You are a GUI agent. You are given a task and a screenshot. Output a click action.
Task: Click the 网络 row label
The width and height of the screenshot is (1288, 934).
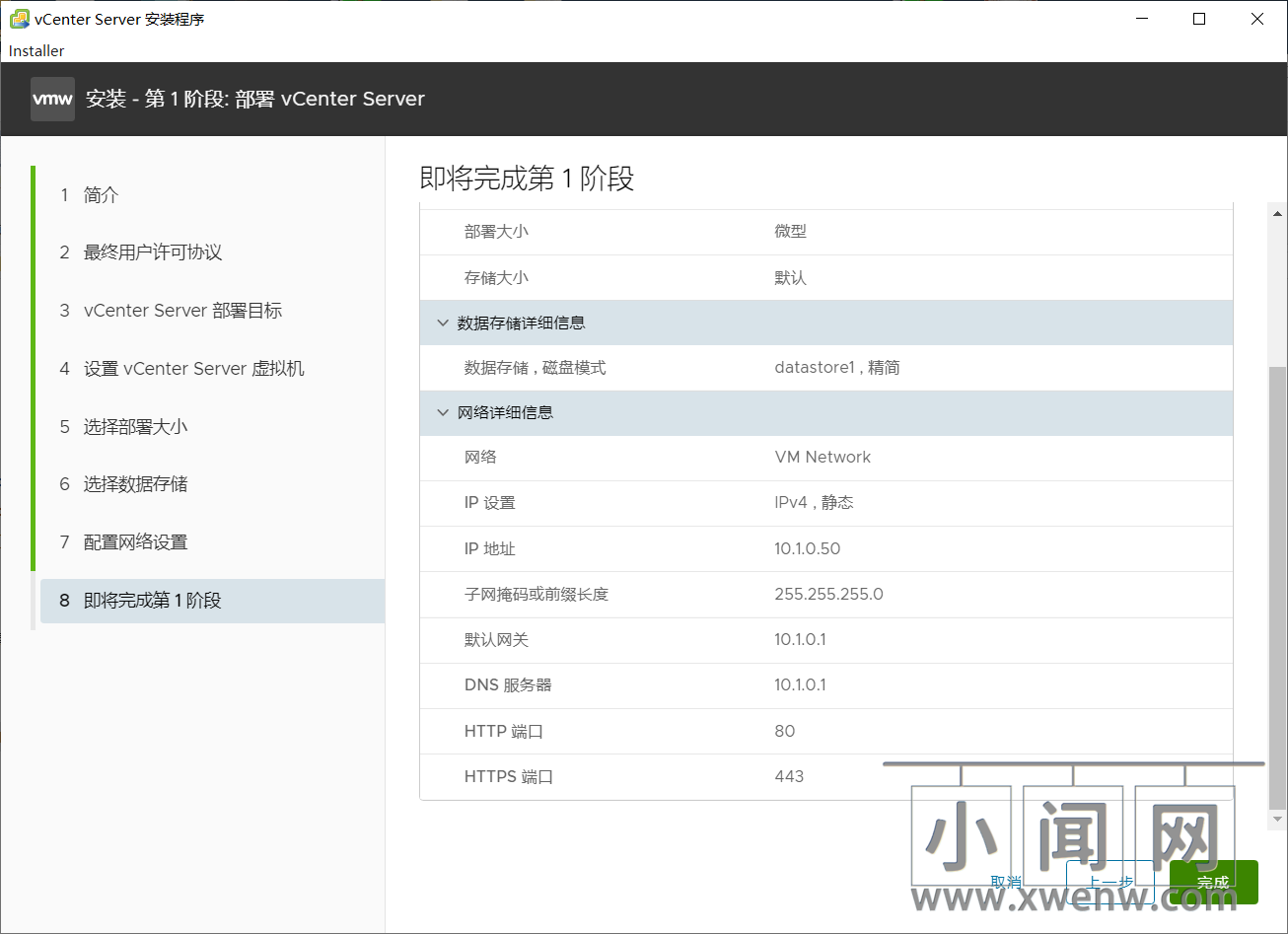pyautogui.click(x=480, y=457)
